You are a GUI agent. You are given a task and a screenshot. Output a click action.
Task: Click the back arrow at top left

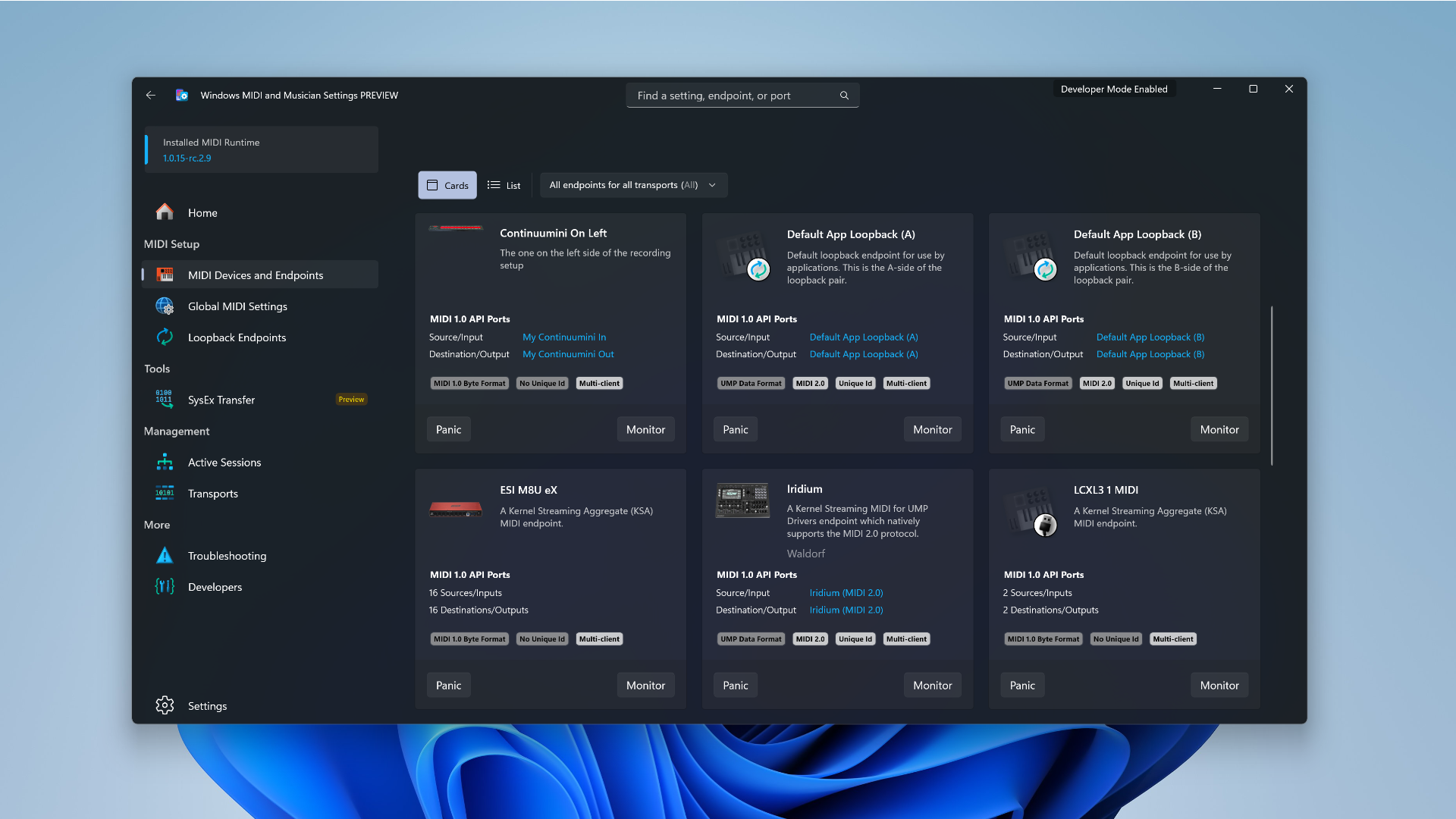(x=150, y=95)
